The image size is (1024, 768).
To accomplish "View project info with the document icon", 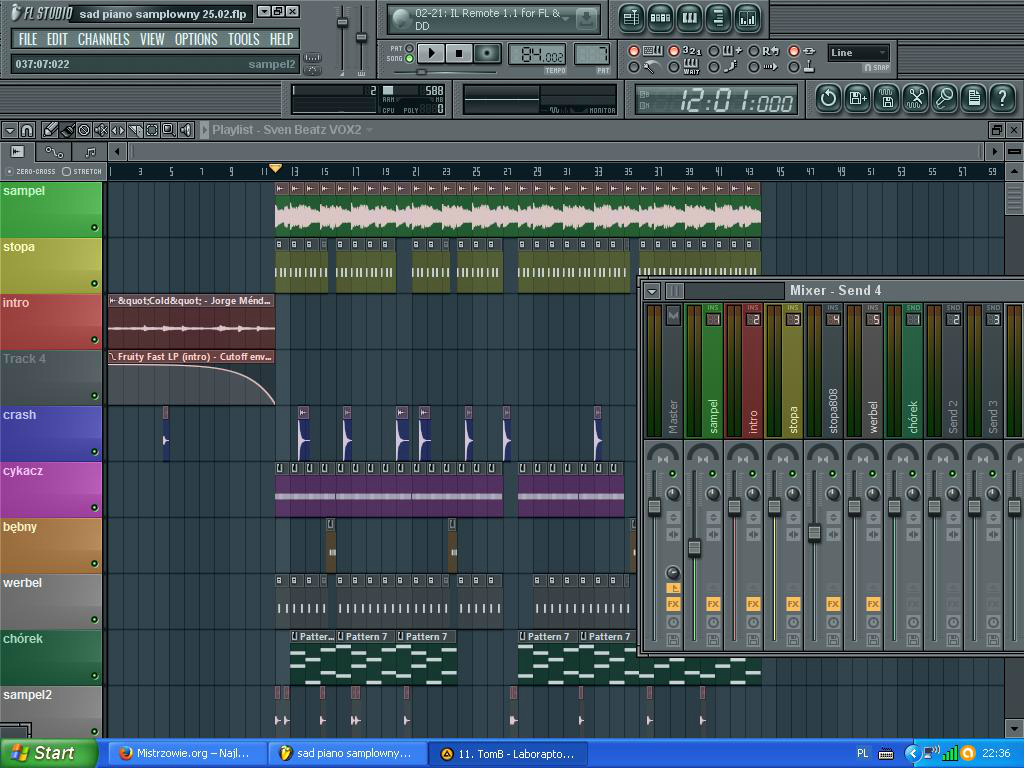I will [x=974, y=99].
